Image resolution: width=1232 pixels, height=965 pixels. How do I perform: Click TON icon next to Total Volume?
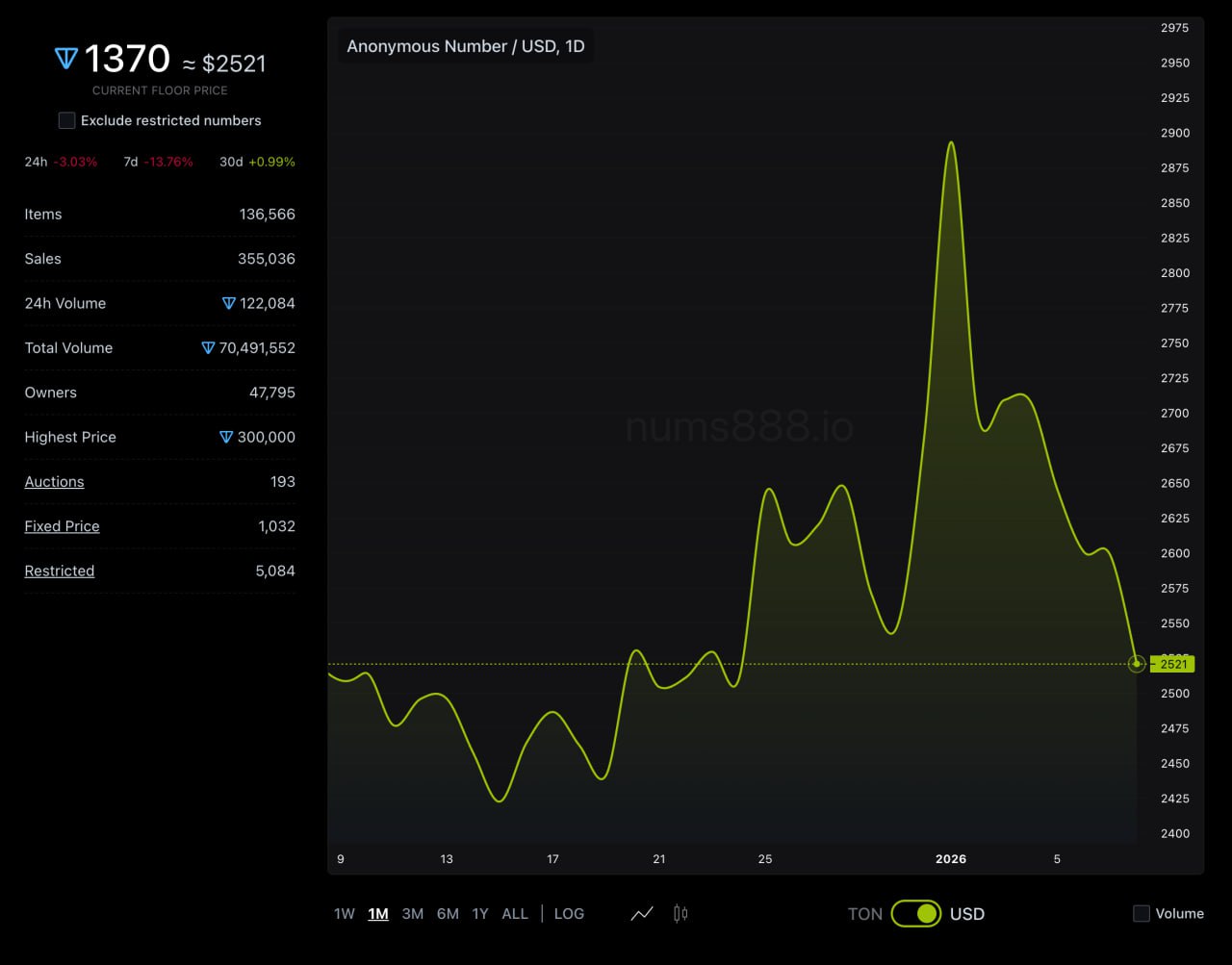tap(208, 348)
